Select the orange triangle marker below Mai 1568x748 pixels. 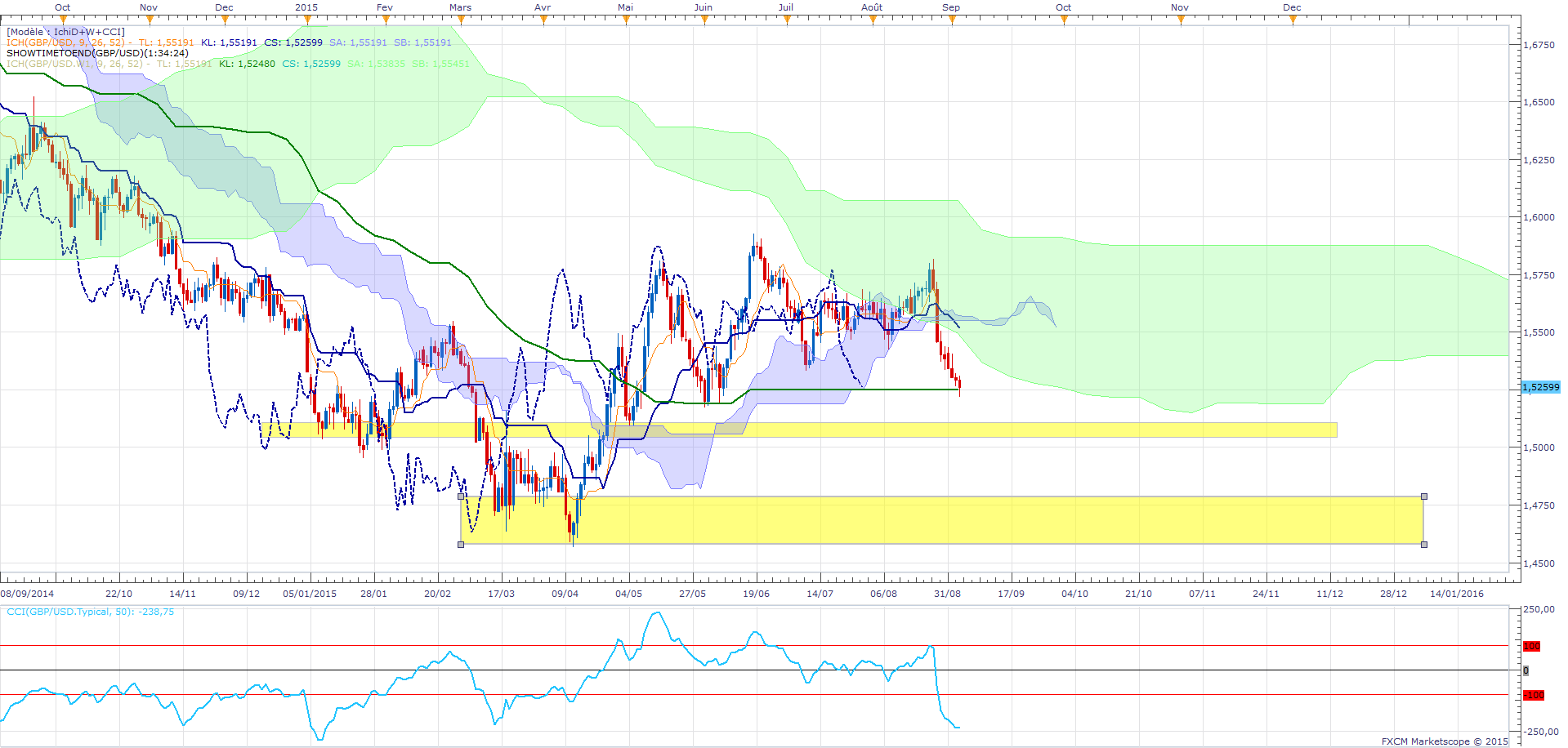point(626,20)
